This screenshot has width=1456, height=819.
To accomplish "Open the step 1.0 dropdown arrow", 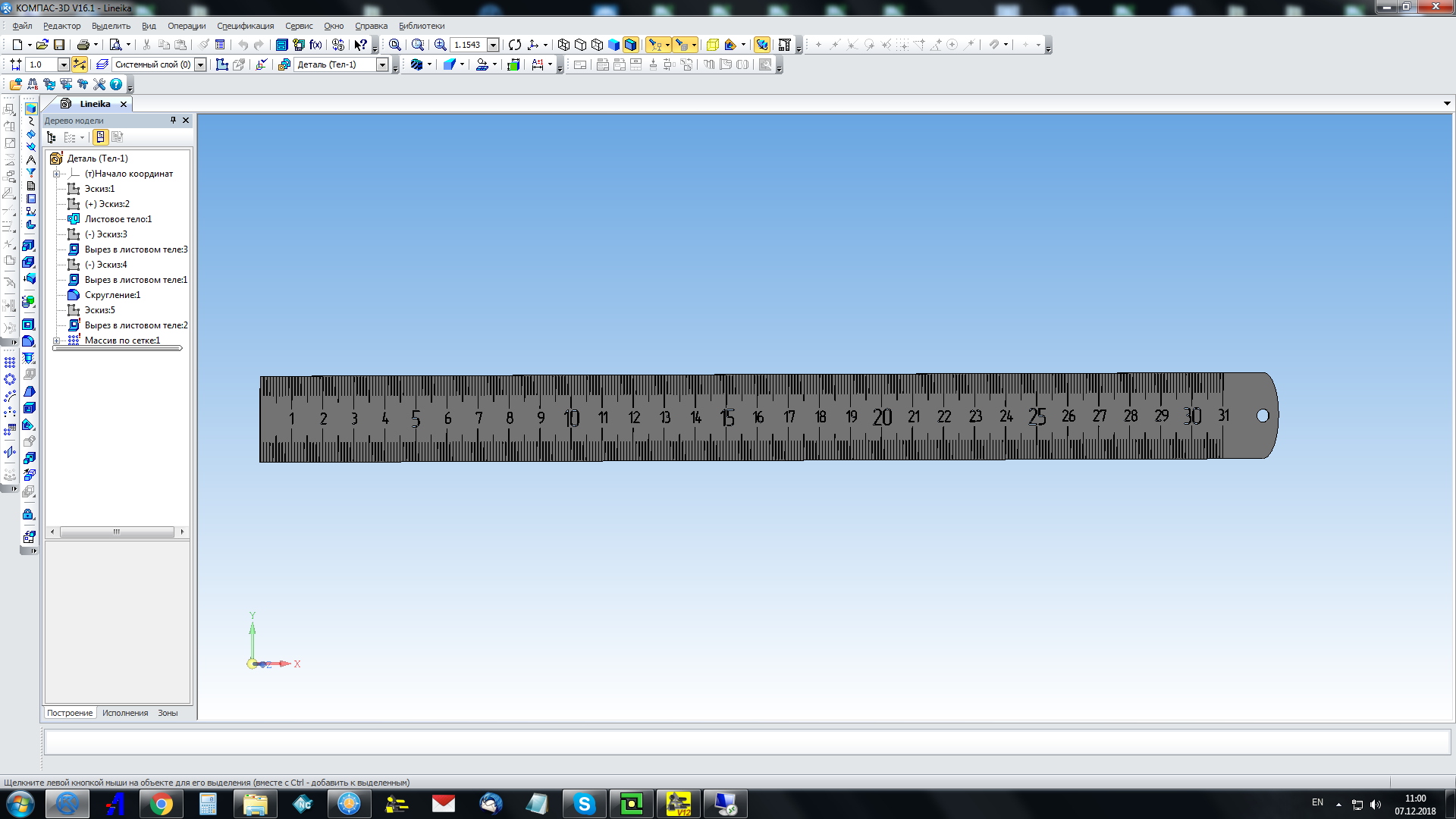I will (64, 64).
